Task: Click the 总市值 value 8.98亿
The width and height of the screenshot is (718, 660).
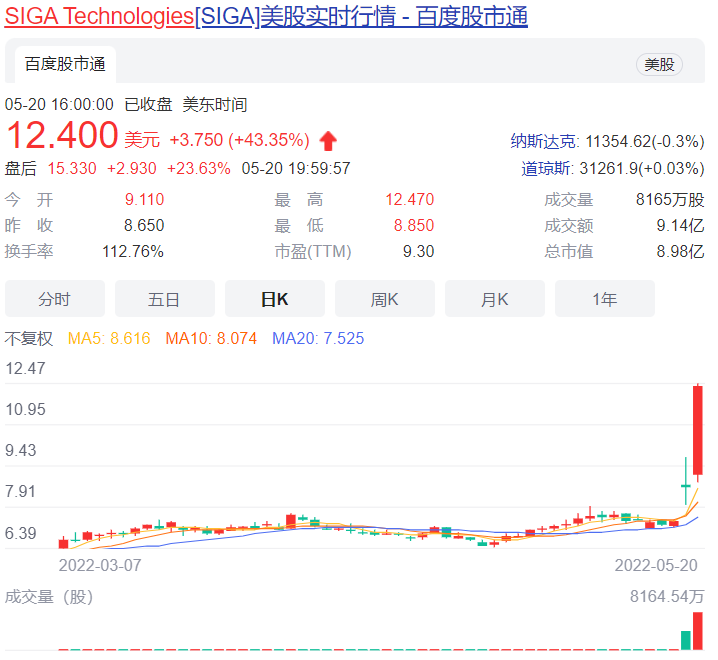Action: (x=680, y=251)
